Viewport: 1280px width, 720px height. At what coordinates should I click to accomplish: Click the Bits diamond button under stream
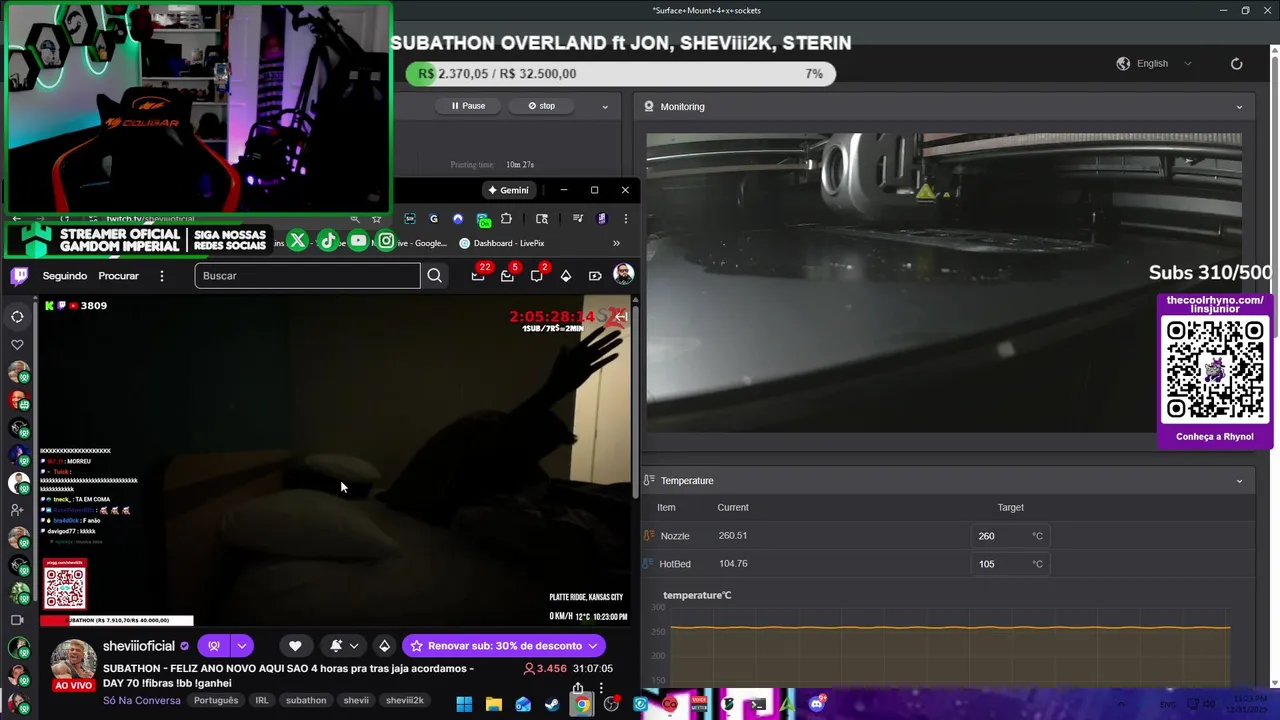[x=384, y=646]
